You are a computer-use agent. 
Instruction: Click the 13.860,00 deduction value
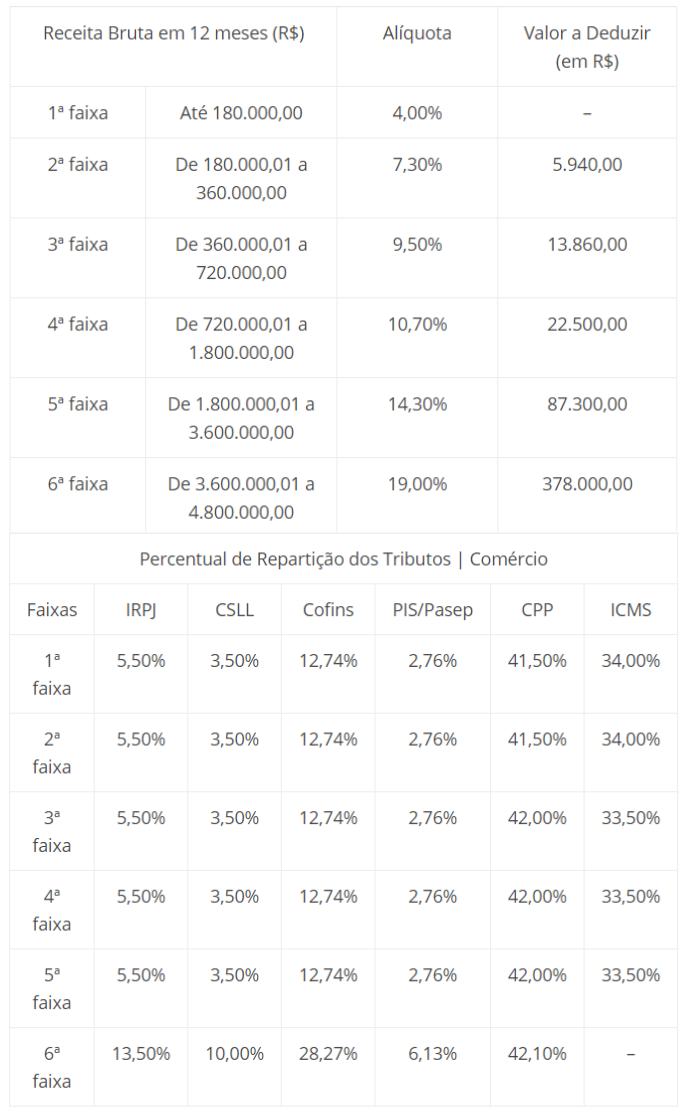pyautogui.click(x=587, y=244)
